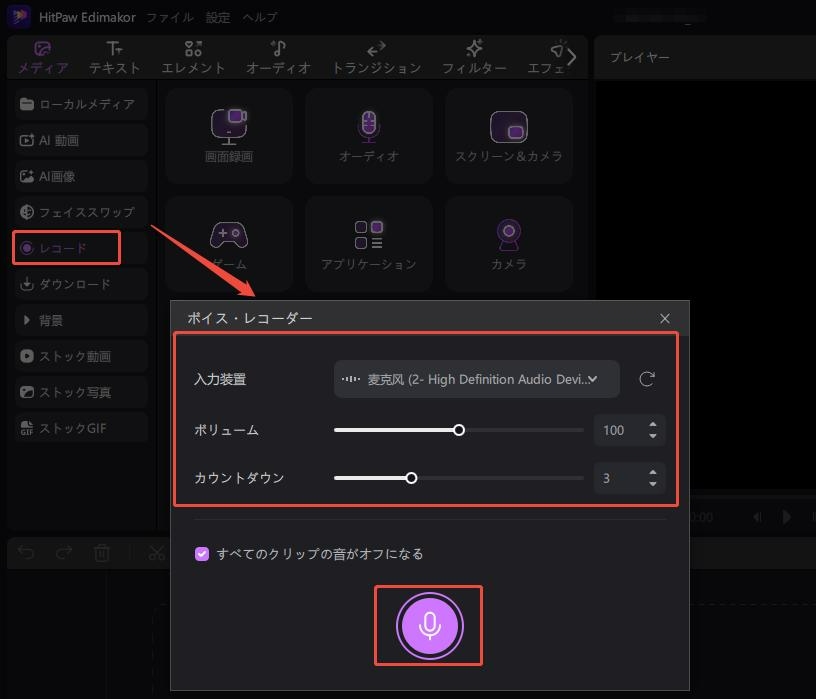
Task: Open the フェイススワップ panel
Action: 78,211
